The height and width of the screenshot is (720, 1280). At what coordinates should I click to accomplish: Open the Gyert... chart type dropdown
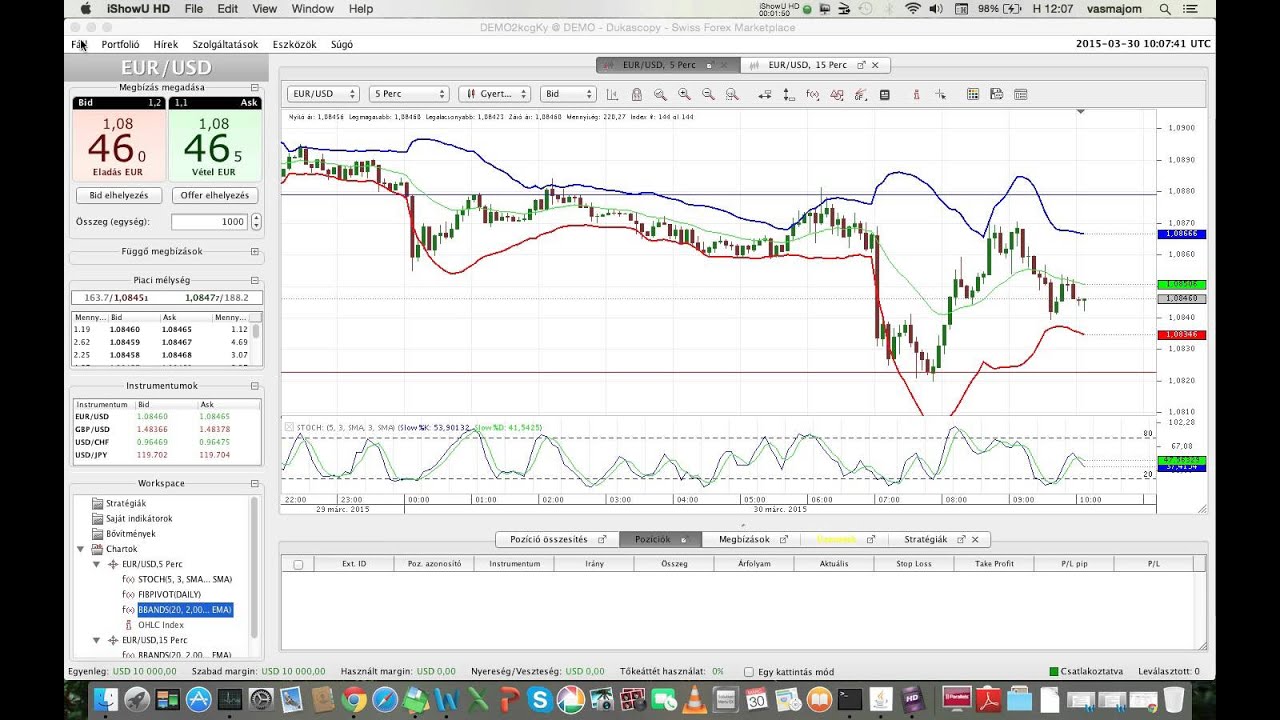(494, 94)
